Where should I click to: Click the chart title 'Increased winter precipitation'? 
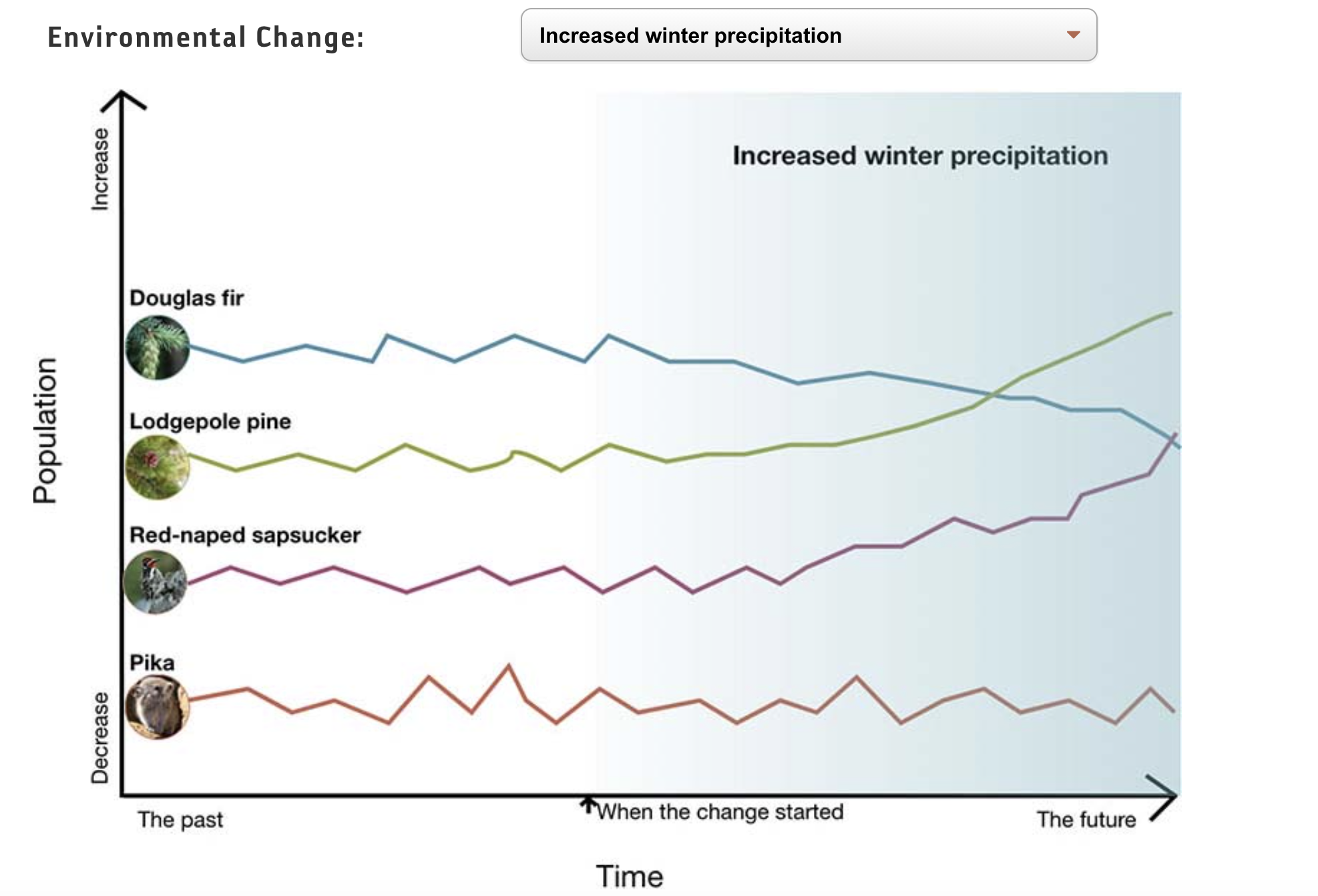point(920,156)
